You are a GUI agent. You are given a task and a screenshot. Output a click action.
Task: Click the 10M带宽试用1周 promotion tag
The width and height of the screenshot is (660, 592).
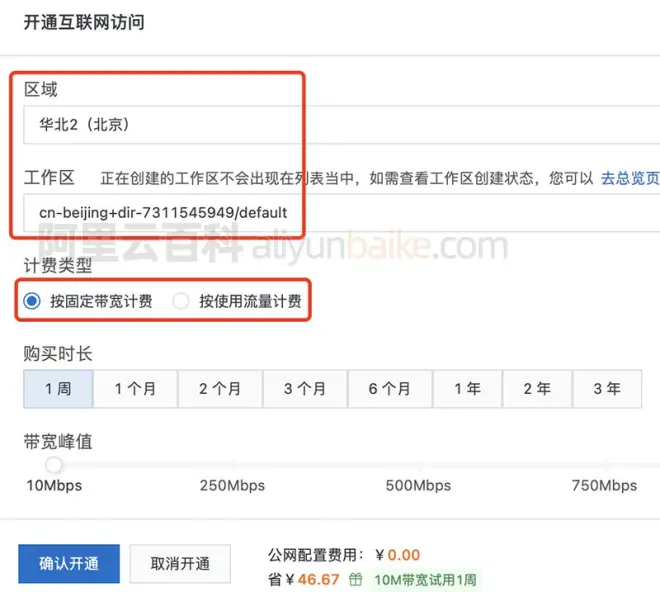coord(425,579)
